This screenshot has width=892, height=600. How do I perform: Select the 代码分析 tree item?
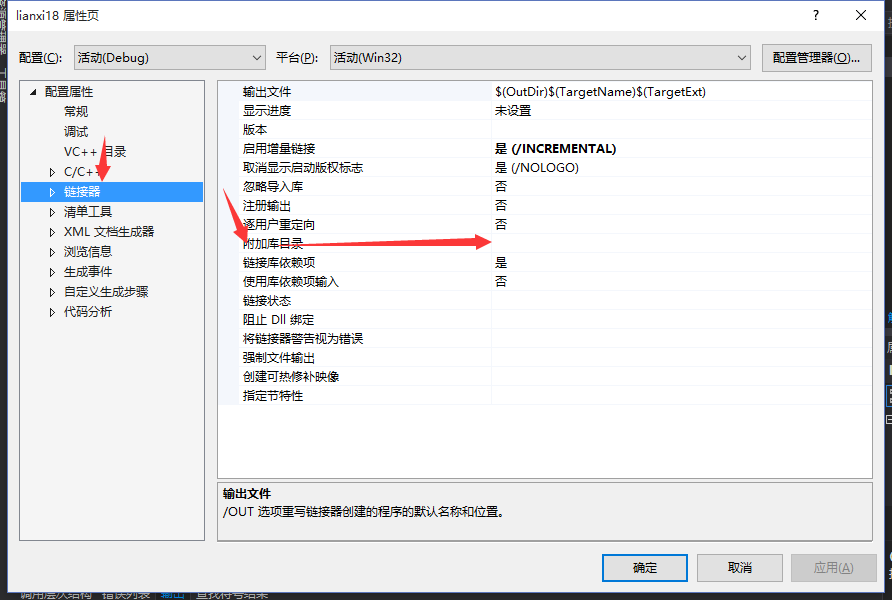coord(88,312)
